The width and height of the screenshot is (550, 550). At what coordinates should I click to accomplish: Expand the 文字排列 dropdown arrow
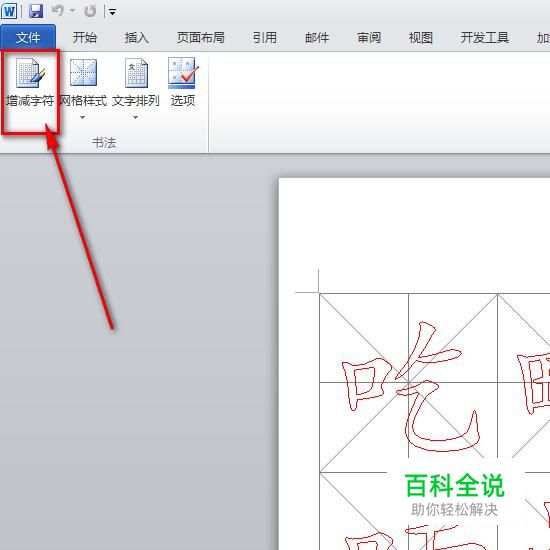[x=135, y=117]
